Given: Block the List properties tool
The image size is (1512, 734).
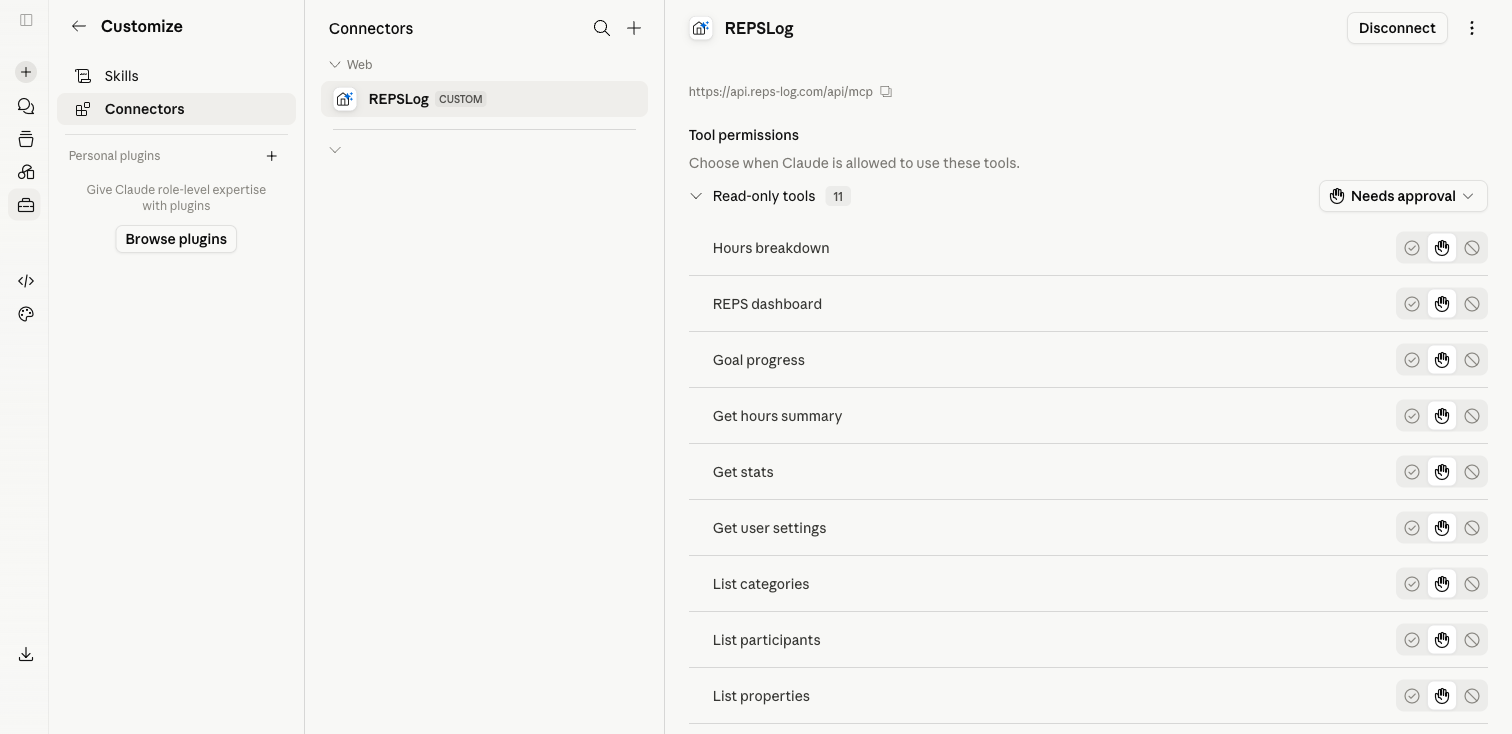Looking at the screenshot, I should click(1472, 696).
